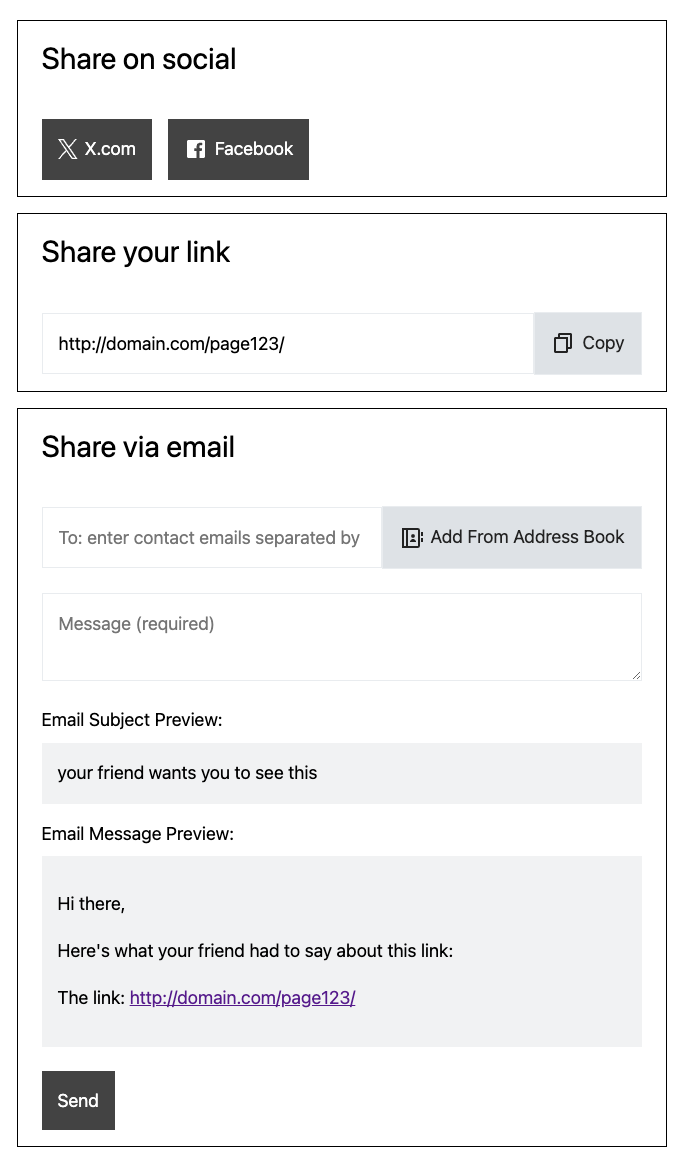Share on Facebook button
685x1169 pixels.
(x=239, y=149)
